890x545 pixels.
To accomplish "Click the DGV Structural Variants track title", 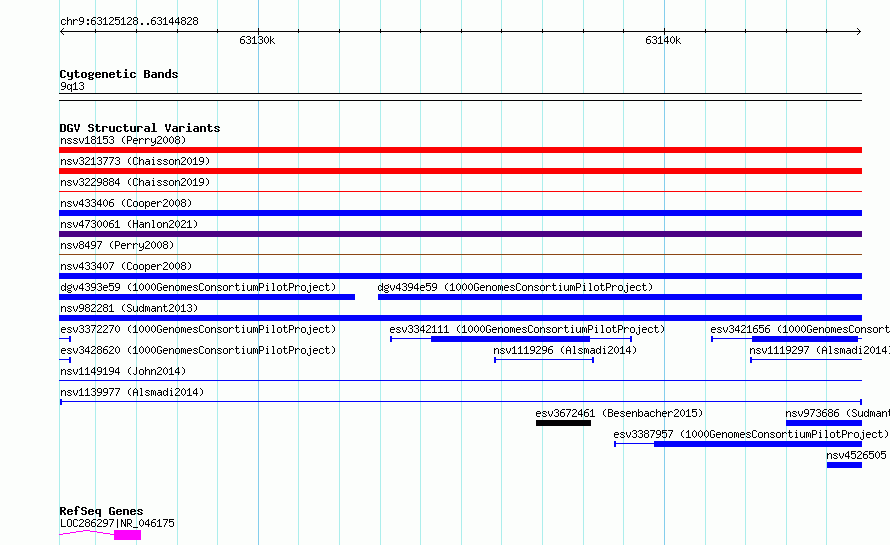I will click(x=140, y=128).
